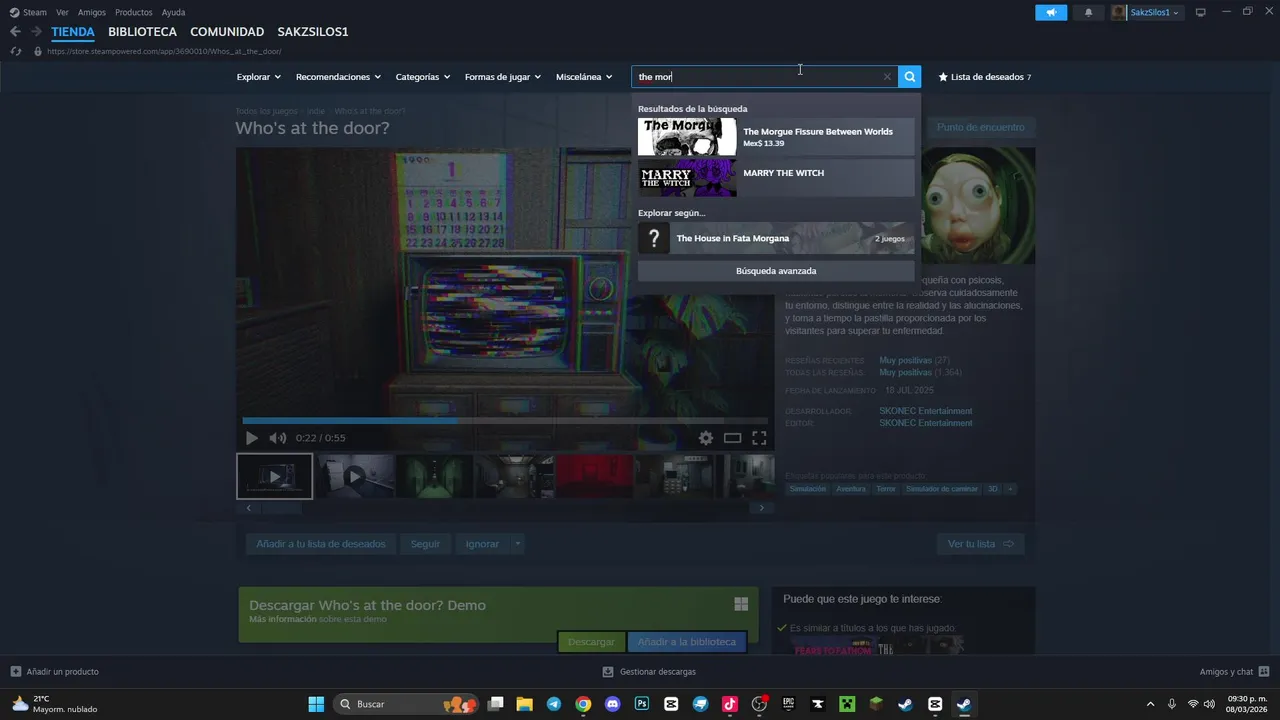Browse The House in Fata Morgana tag

pyautogui.click(x=776, y=238)
